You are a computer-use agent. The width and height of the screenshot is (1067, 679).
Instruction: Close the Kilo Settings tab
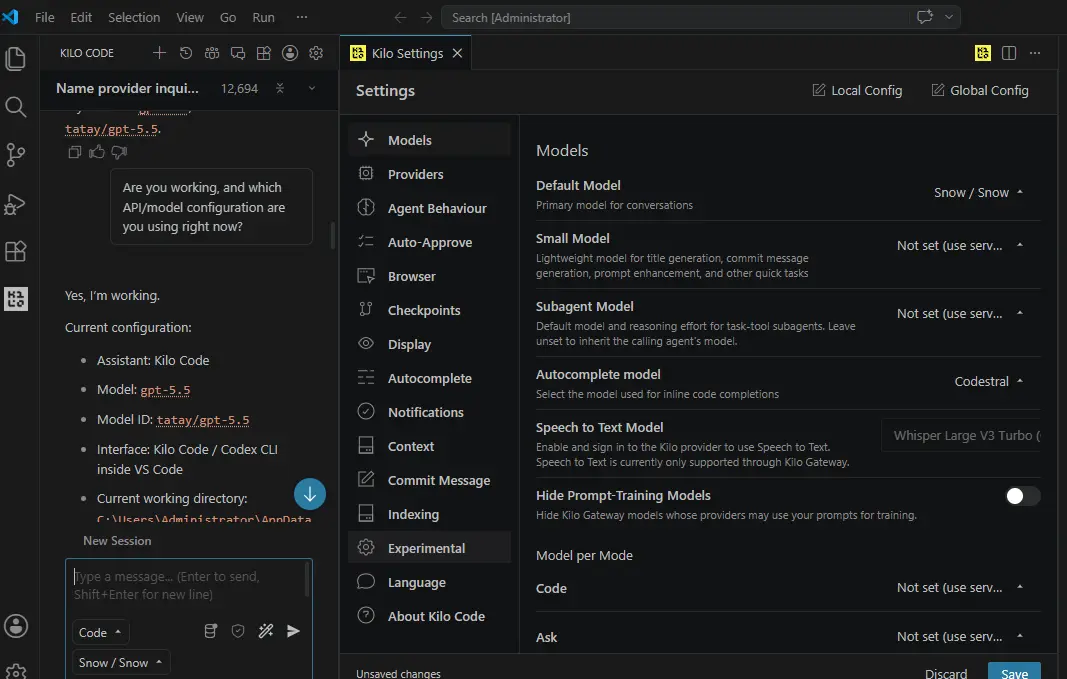tap(457, 53)
